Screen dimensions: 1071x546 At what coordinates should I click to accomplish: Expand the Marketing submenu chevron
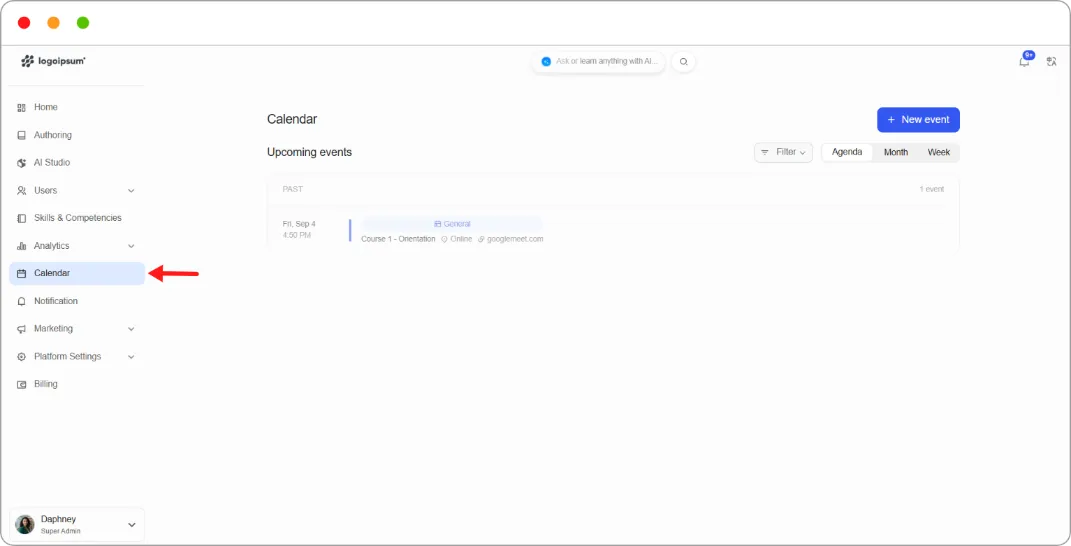[131, 329]
